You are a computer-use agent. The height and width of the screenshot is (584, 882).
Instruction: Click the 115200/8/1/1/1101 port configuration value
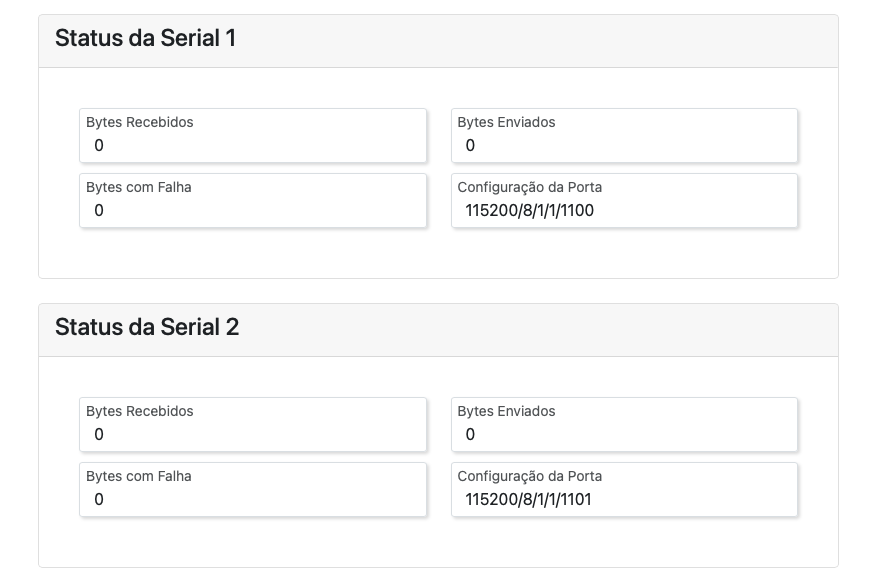click(x=529, y=500)
